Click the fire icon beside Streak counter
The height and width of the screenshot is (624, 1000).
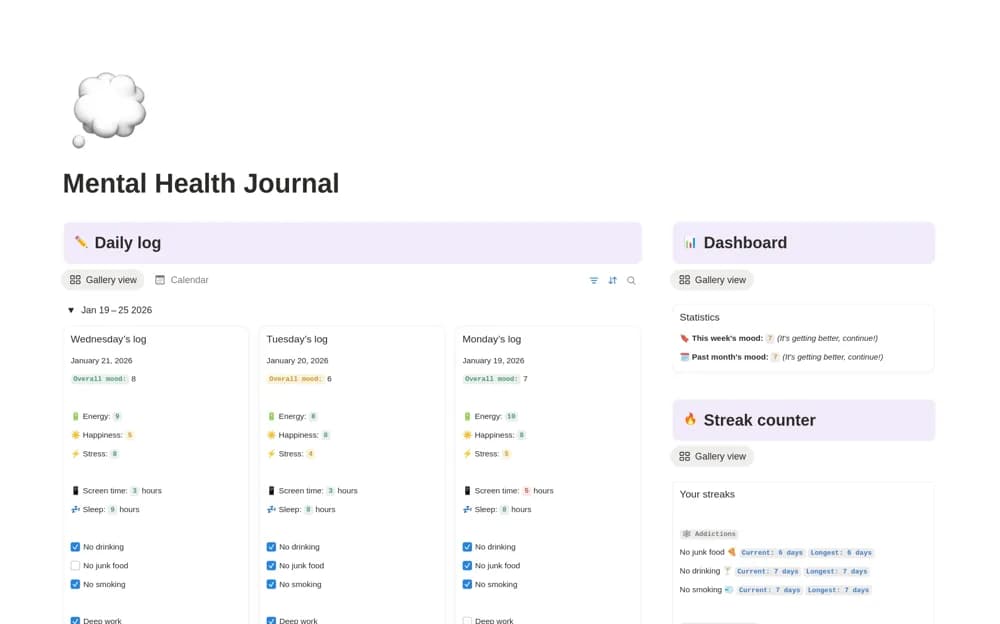point(690,419)
